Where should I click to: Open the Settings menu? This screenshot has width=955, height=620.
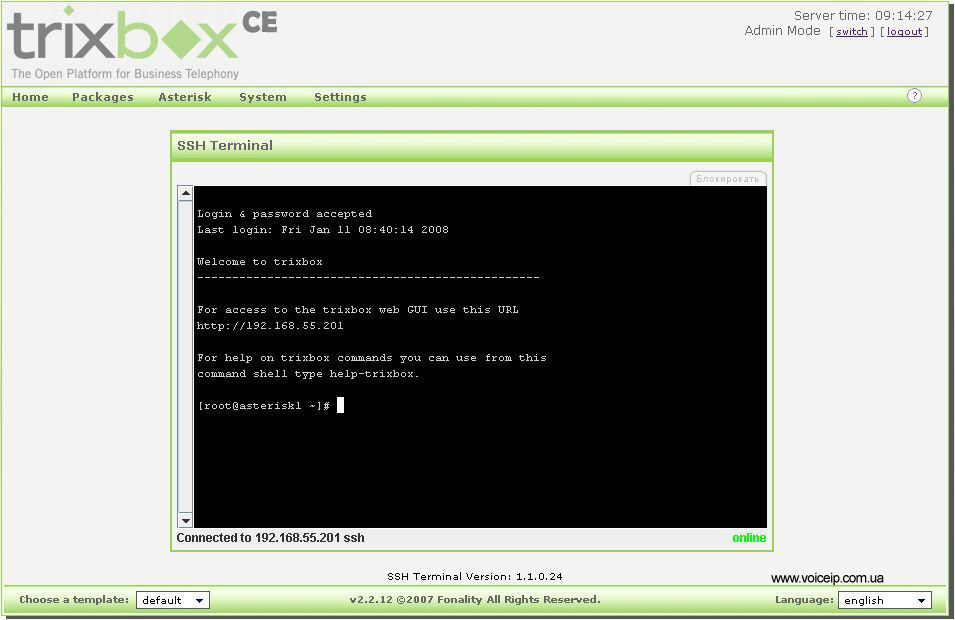[340, 97]
